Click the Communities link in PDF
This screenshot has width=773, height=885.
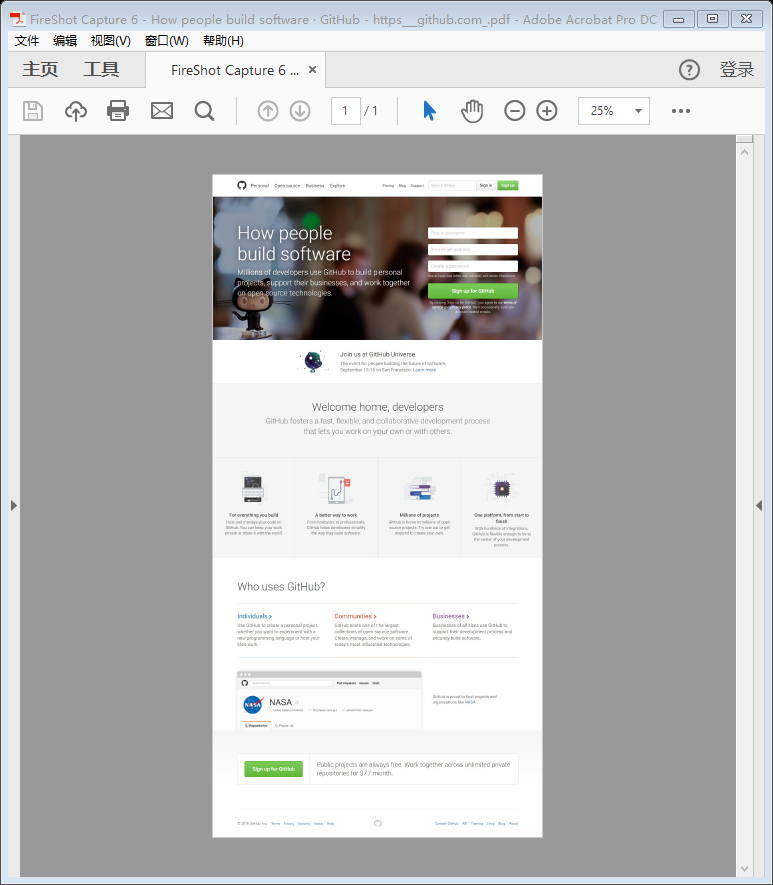click(355, 616)
